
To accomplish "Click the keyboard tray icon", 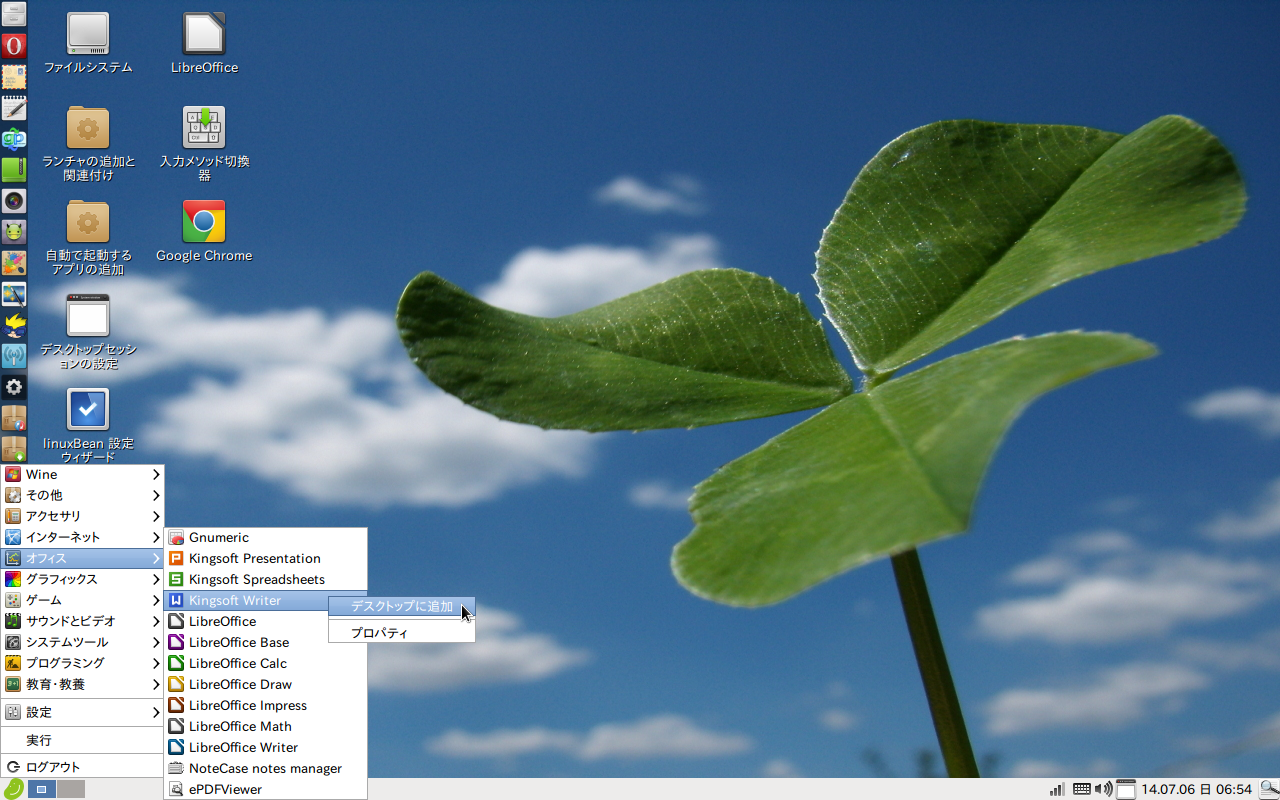I will 1082,789.
